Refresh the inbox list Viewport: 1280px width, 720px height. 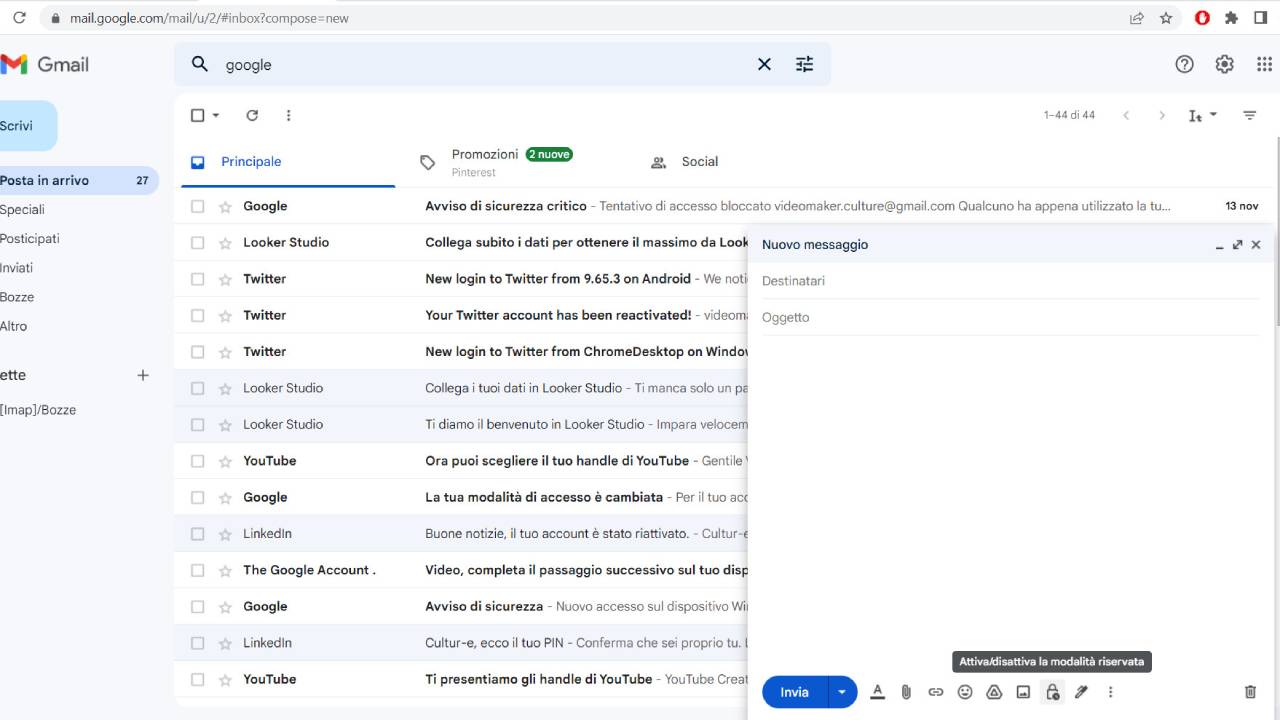click(x=252, y=115)
